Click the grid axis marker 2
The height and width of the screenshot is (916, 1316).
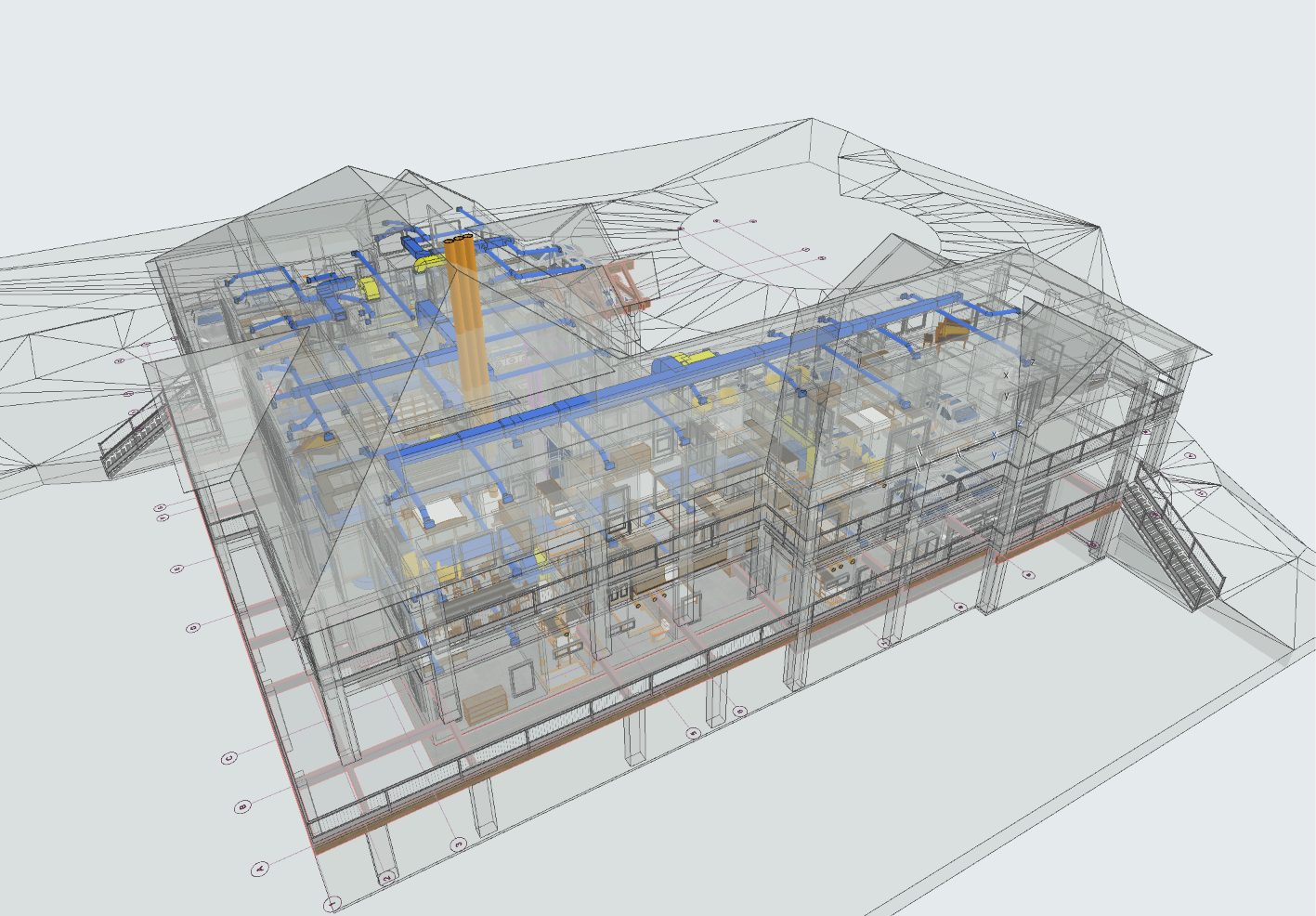(x=387, y=876)
